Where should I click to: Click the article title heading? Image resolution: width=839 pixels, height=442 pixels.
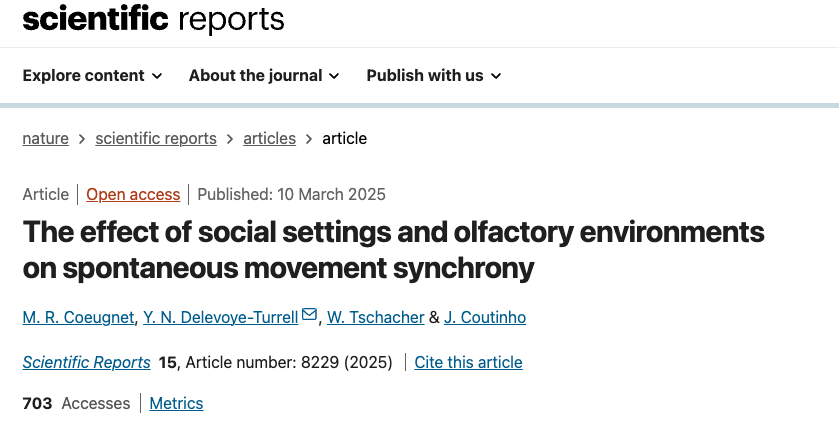393,250
